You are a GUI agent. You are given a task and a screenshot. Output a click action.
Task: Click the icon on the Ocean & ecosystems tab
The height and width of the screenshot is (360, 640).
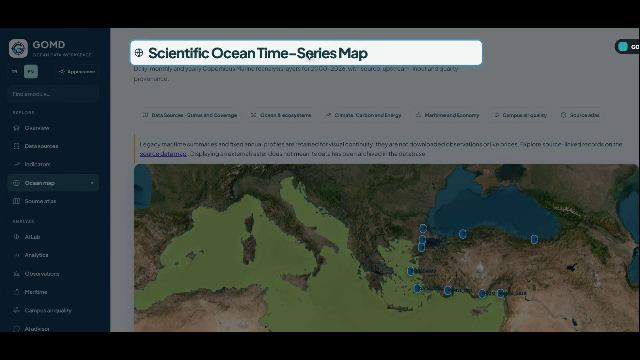click(x=253, y=115)
